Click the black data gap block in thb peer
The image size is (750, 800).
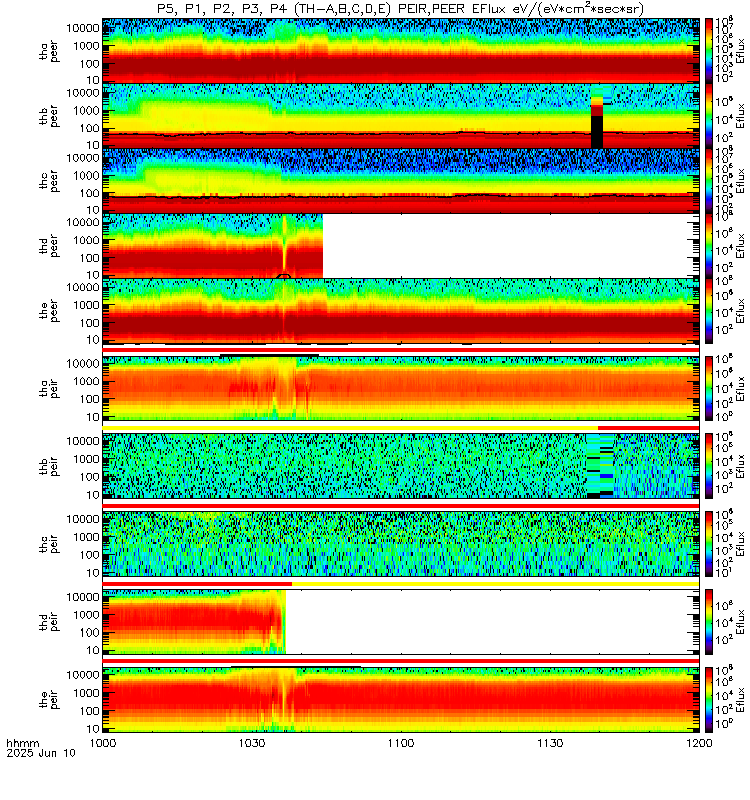[597, 132]
